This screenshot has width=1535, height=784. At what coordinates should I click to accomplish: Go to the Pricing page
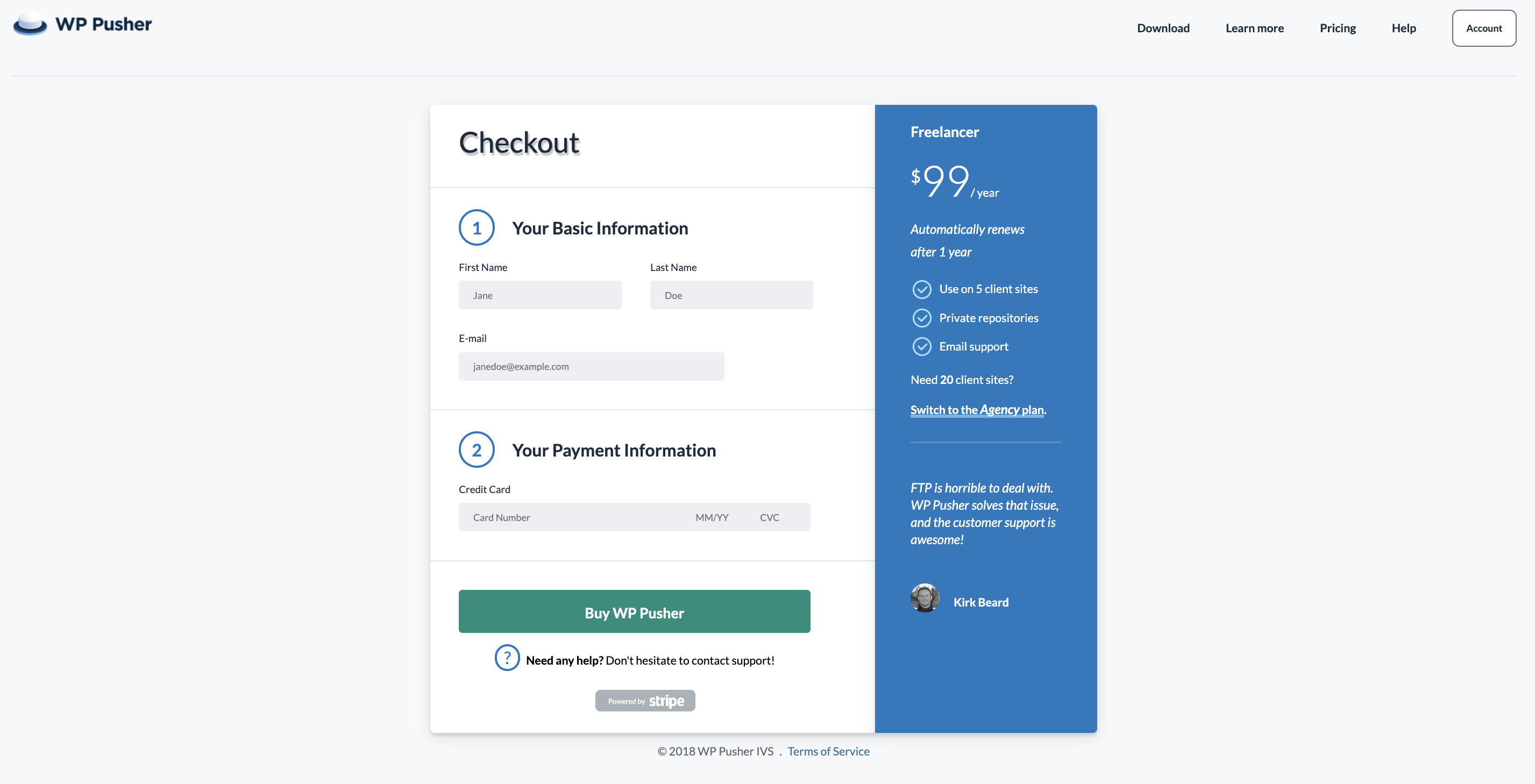(1338, 28)
